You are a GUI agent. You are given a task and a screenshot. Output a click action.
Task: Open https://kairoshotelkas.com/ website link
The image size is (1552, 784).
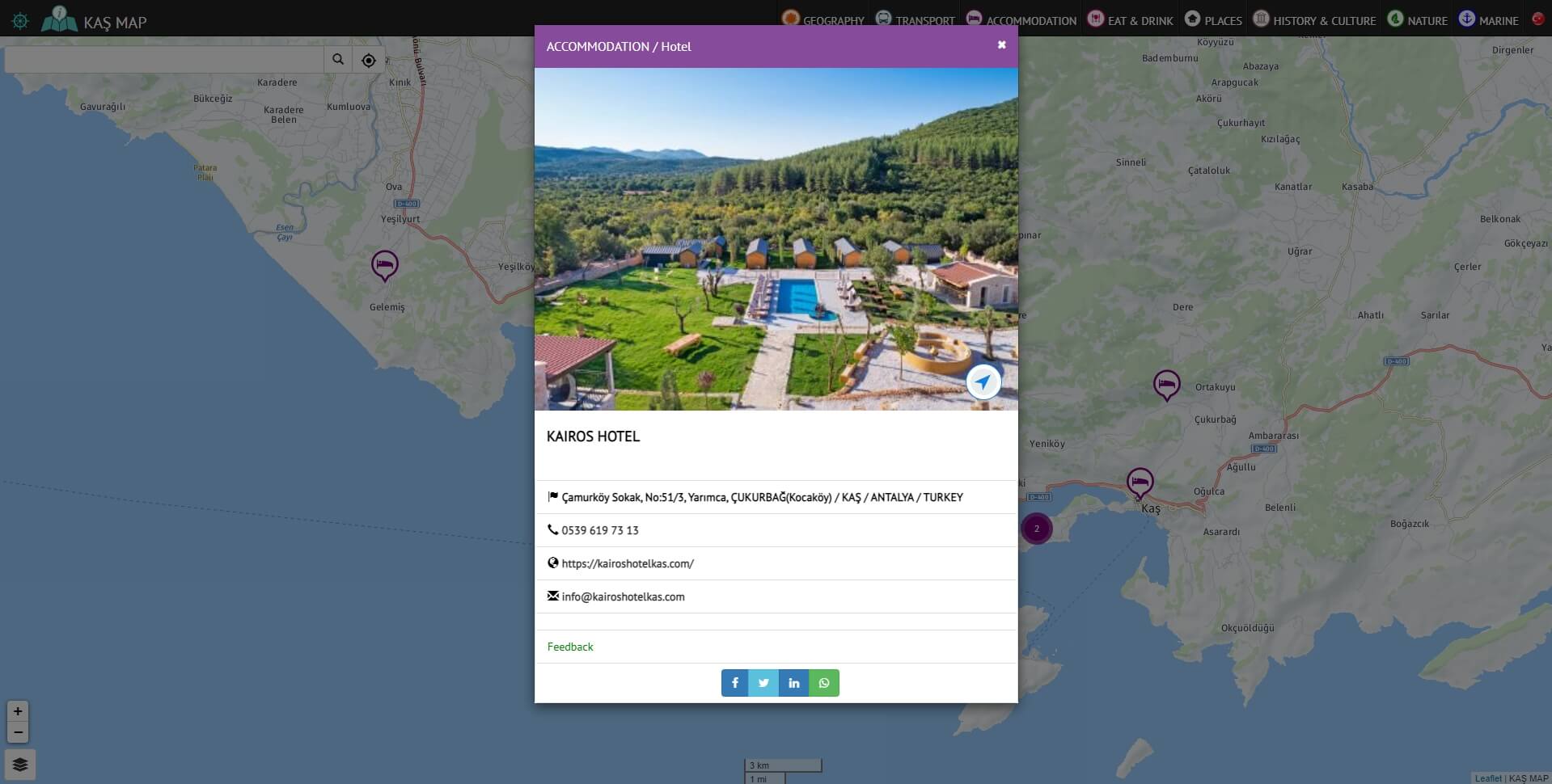628,563
